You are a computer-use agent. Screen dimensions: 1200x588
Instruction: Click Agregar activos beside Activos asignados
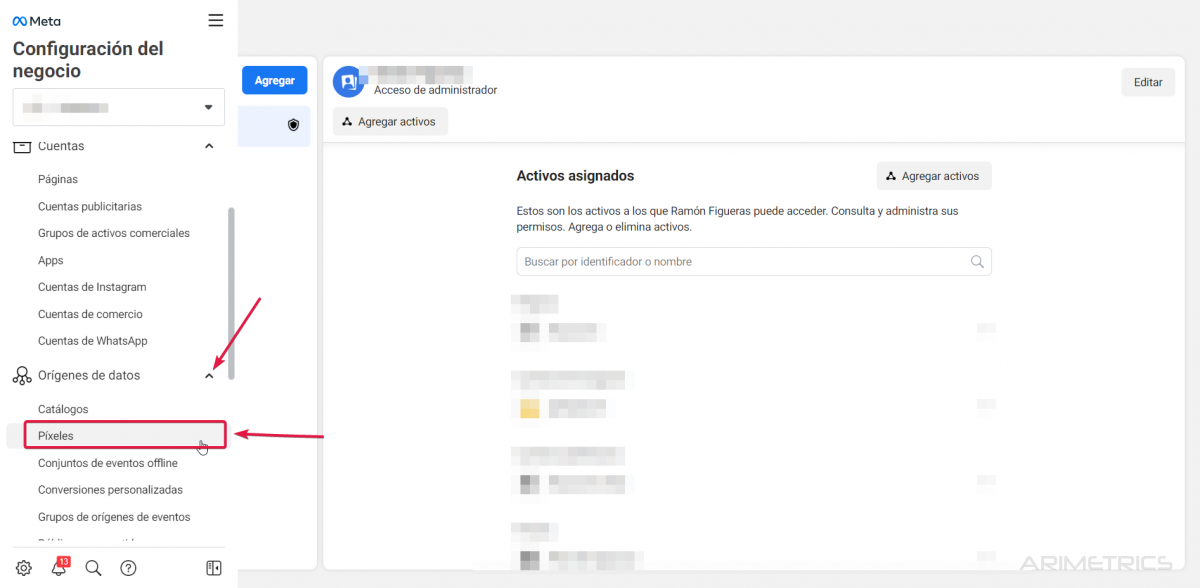click(x=934, y=176)
